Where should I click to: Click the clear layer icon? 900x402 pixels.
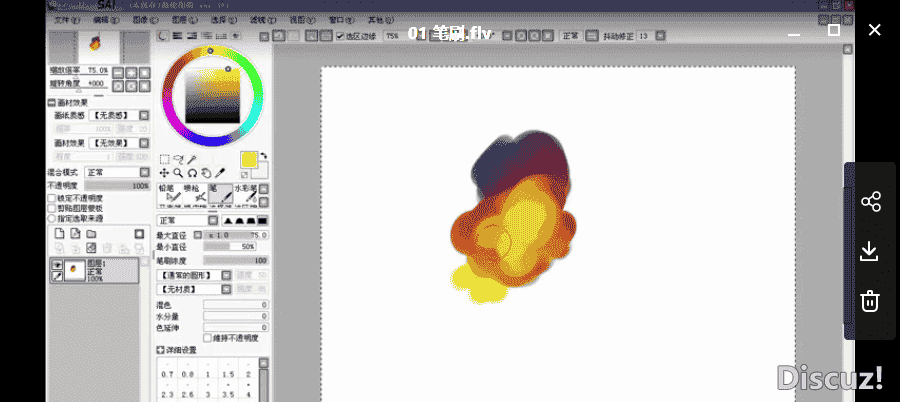tap(91, 248)
